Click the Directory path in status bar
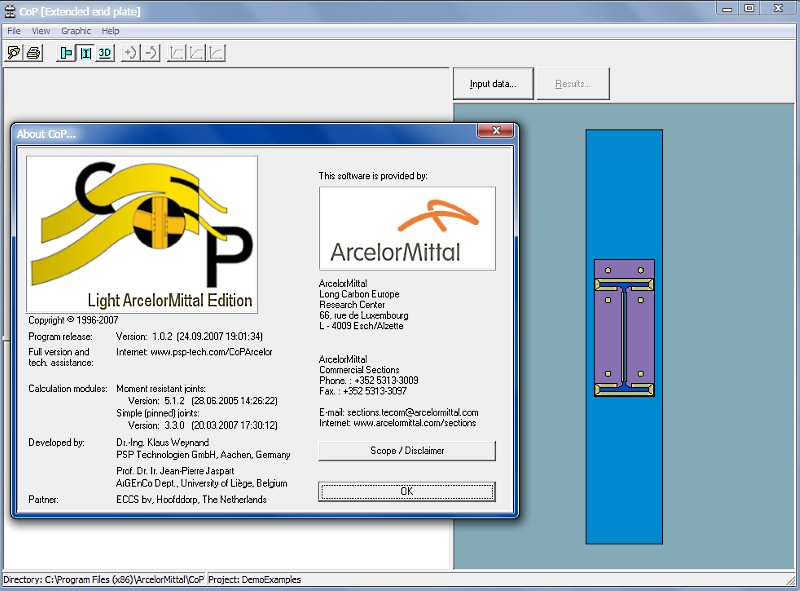800x591 pixels. click(104, 579)
